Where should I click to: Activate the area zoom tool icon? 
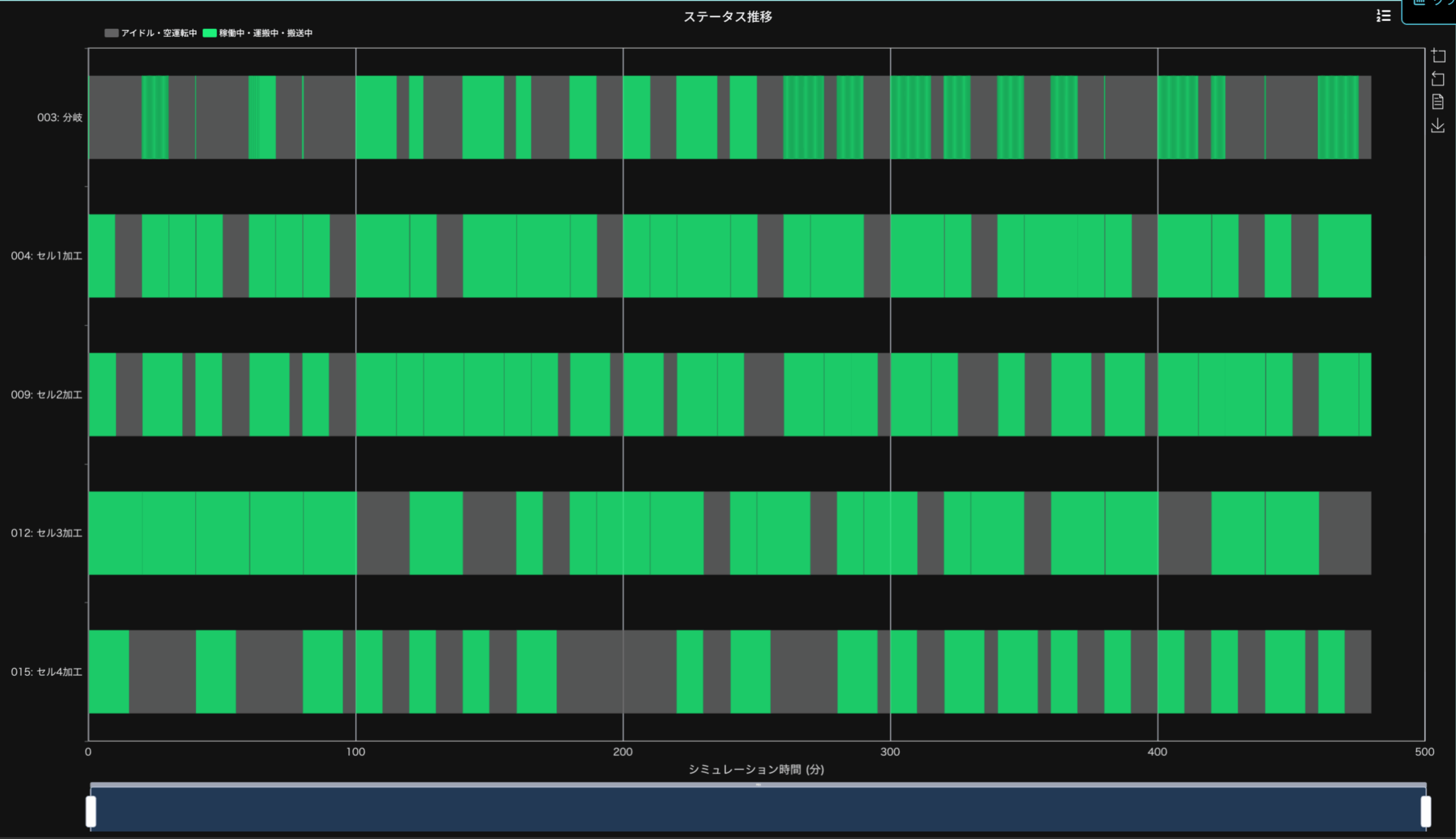coord(1438,55)
